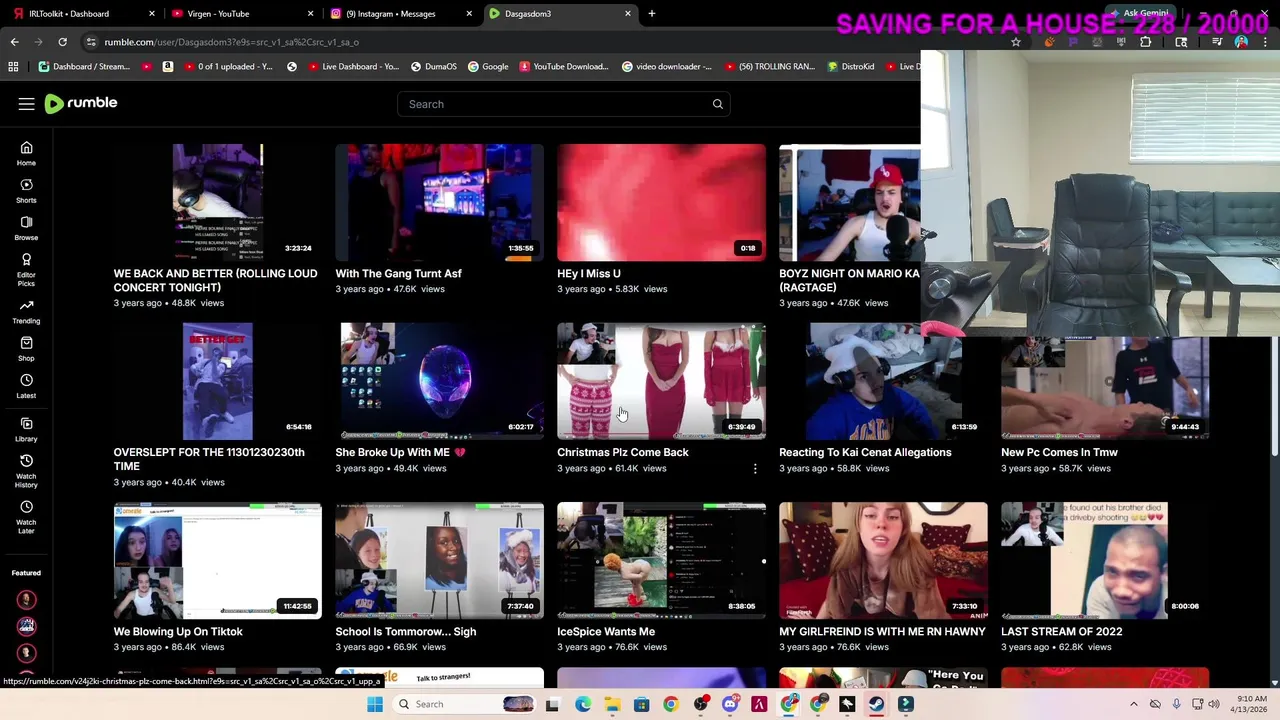Select the Dasgasdom3 tab

point(560,14)
